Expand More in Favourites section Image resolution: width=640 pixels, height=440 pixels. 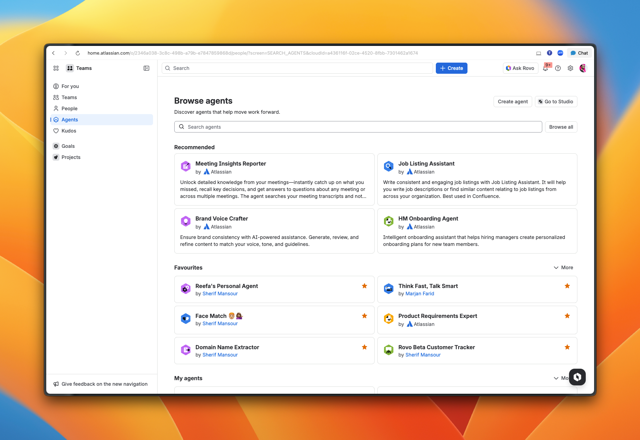pos(563,267)
